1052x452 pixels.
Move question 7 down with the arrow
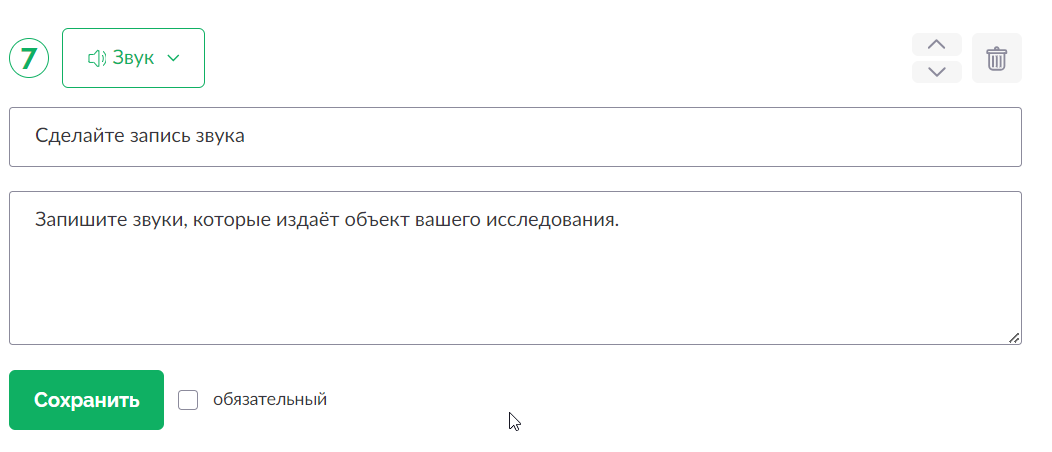click(x=937, y=72)
